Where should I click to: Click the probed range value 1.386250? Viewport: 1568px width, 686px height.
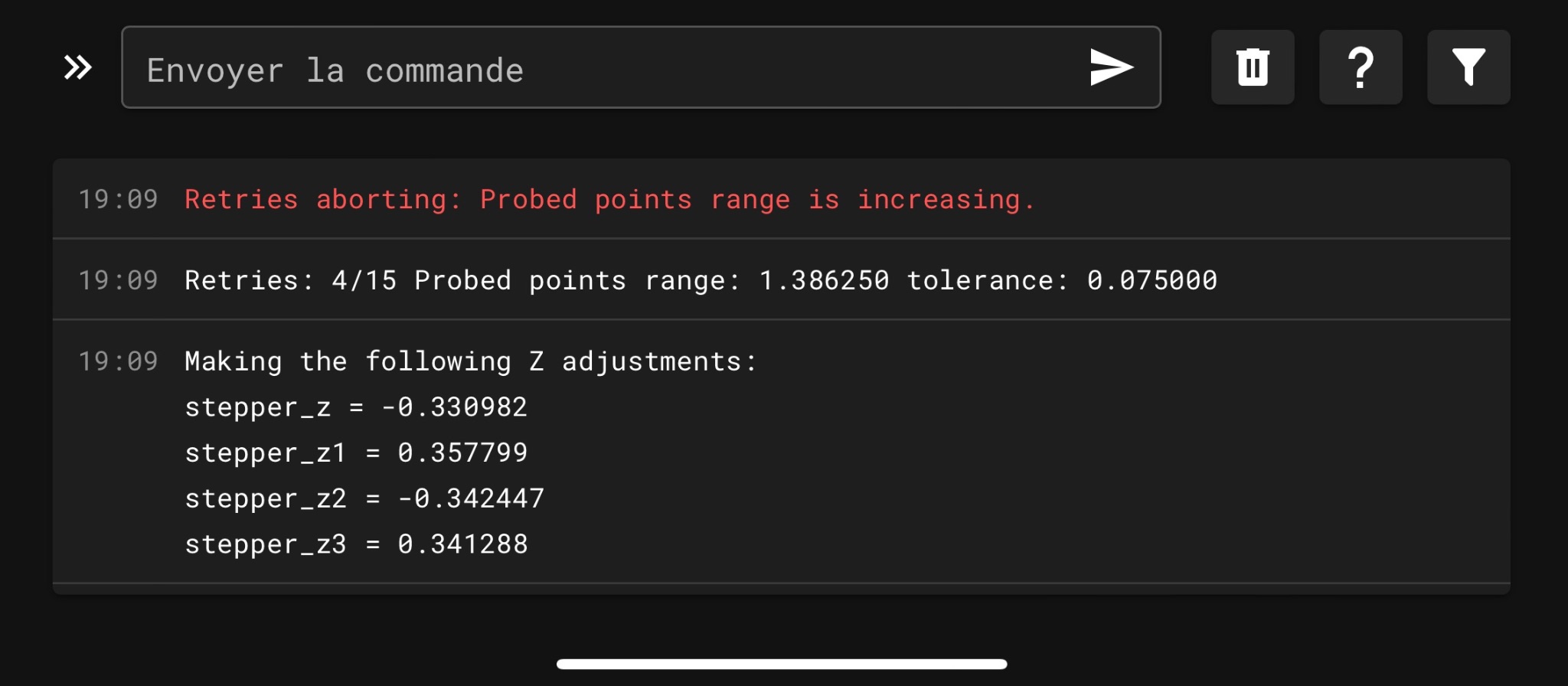(824, 280)
